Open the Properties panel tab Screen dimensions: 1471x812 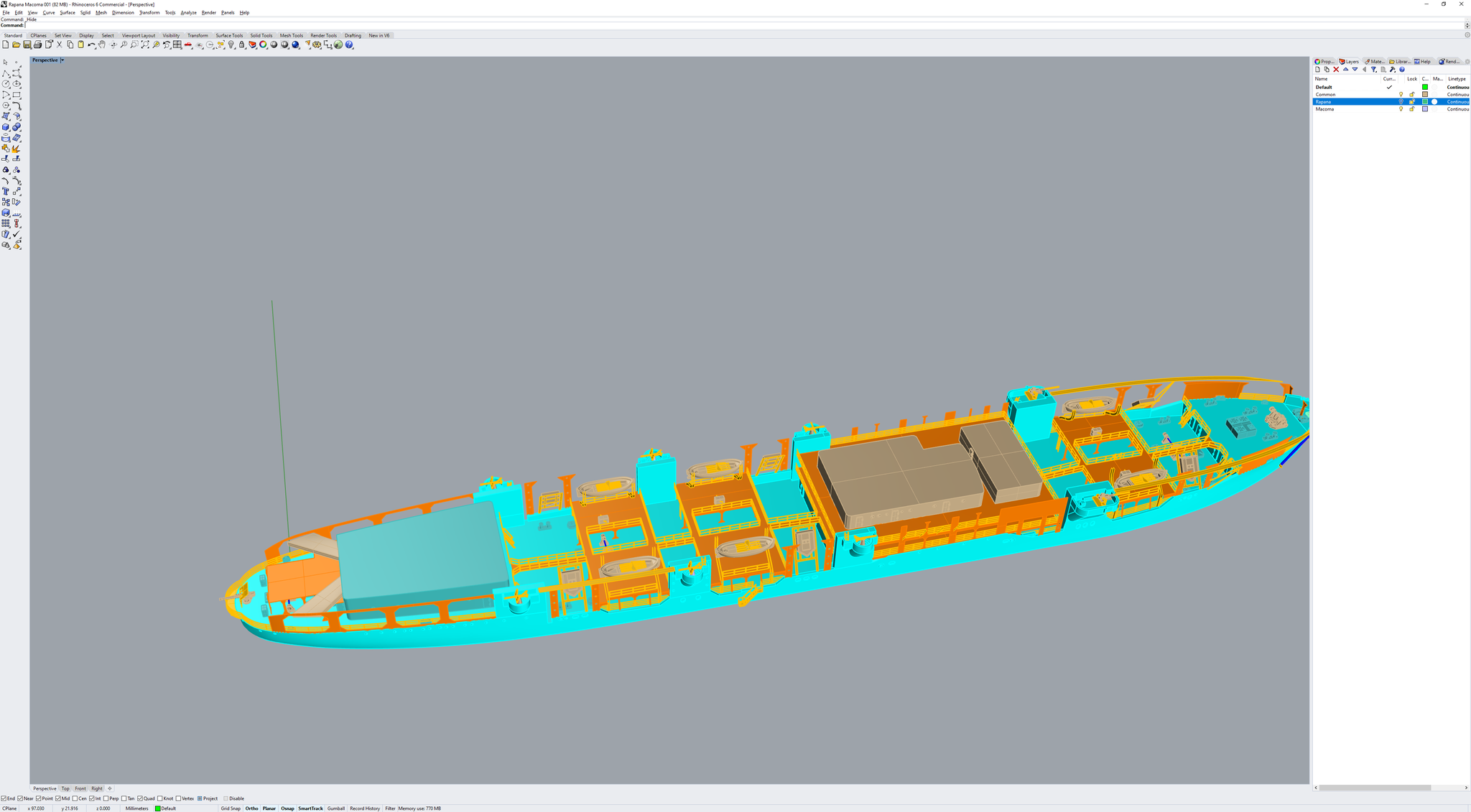pyautogui.click(x=1324, y=62)
